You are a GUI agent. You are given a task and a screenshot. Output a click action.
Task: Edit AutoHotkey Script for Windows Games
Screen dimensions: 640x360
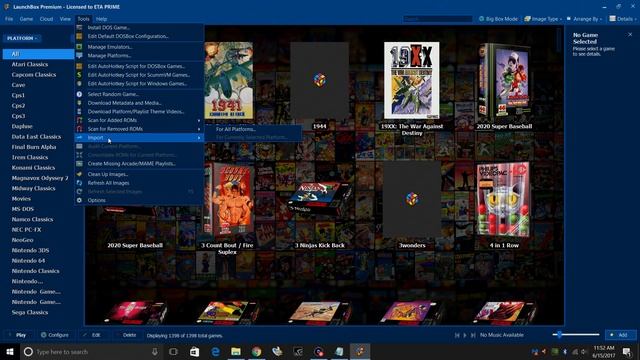pos(139,84)
